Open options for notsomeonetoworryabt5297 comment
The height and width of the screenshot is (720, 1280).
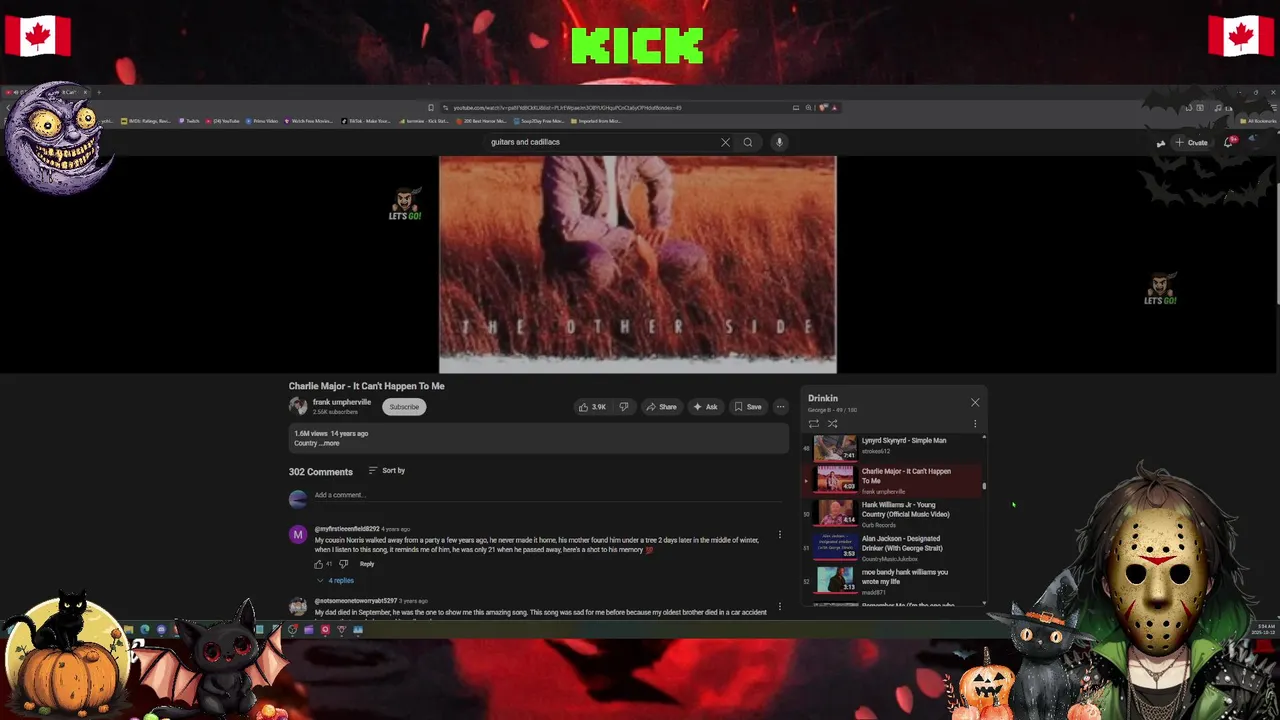780,606
